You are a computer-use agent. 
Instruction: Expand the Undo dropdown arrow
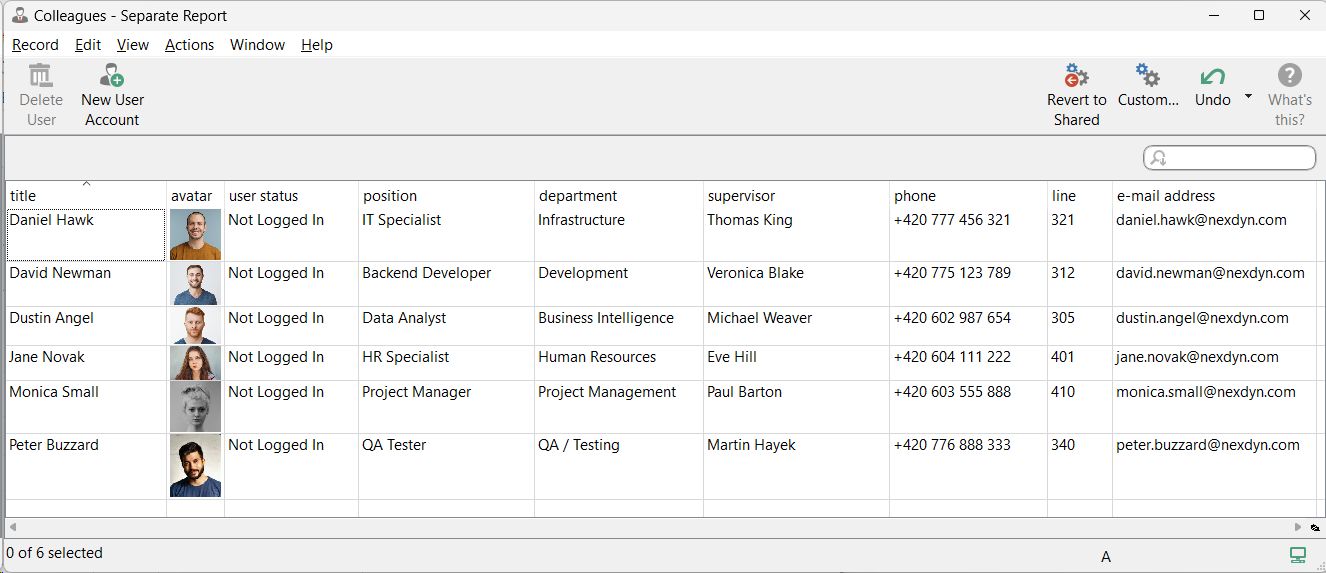coord(1248,96)
